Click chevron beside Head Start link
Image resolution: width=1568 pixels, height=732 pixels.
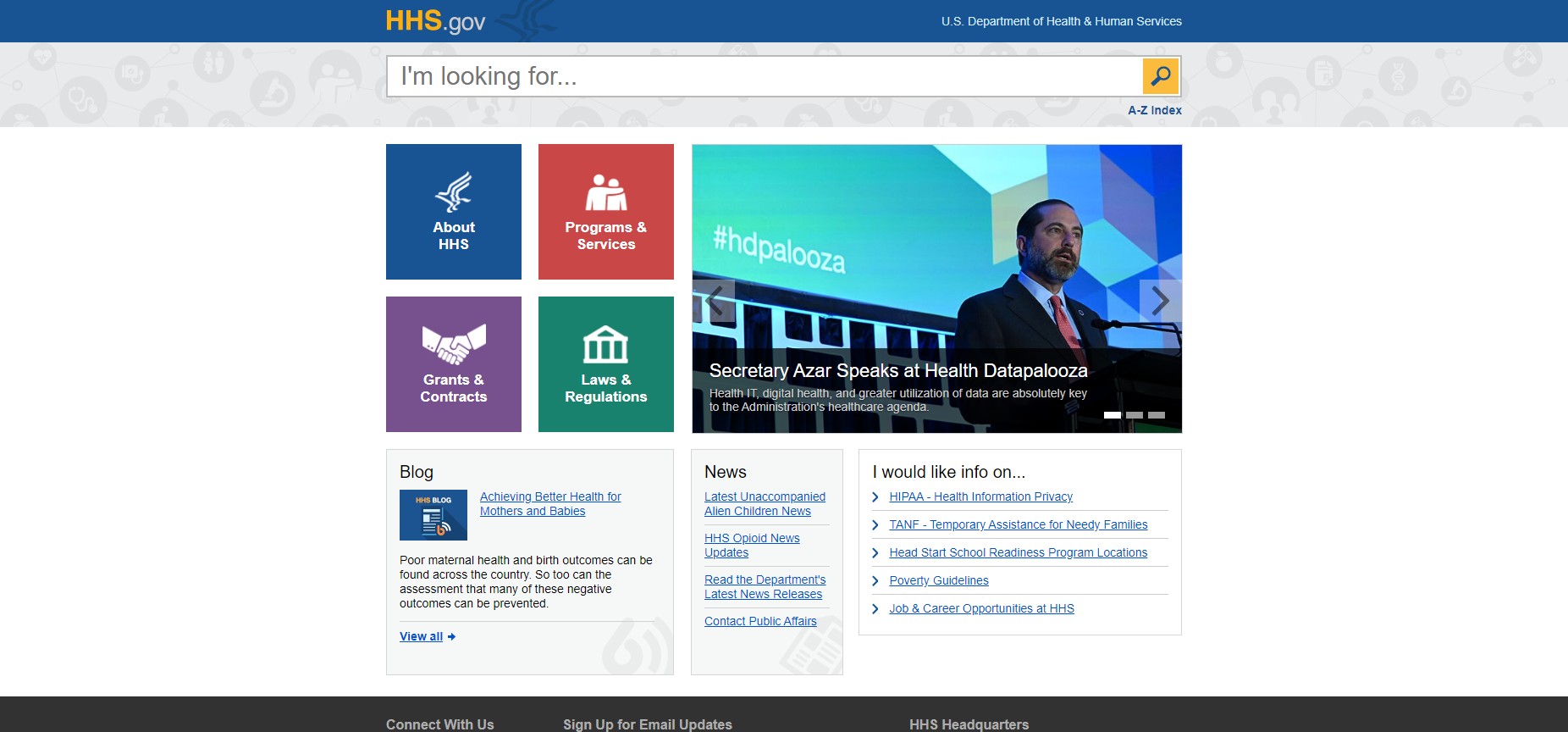click(875, 553)
